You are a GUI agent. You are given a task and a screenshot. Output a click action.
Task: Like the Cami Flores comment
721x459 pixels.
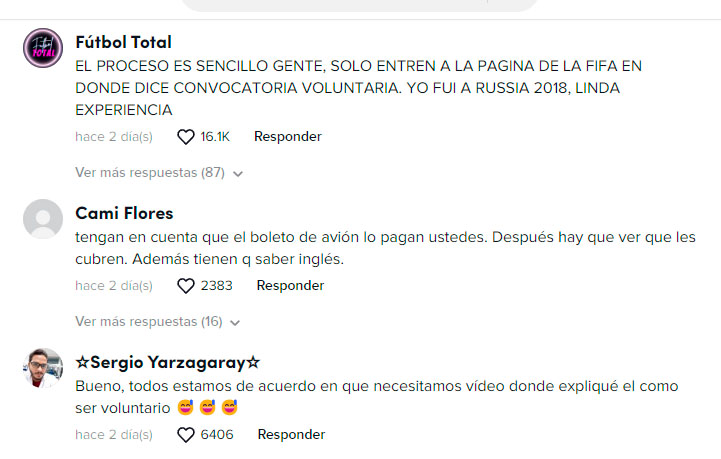(x=186, y=286)
